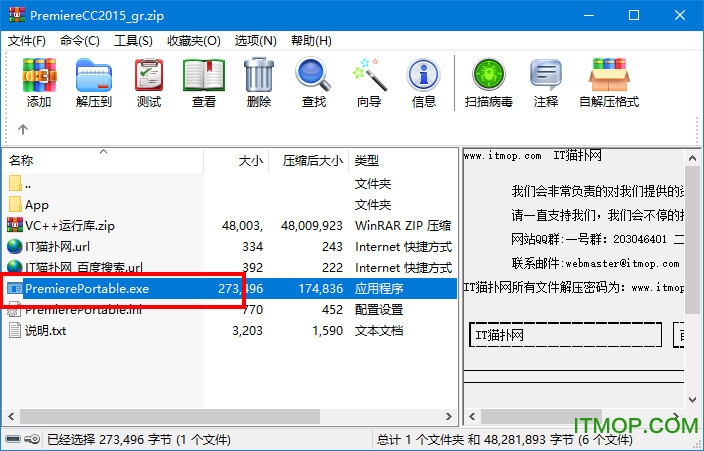Screen dimensions: 704x451
Task: Click the 174,836 packed size cell
Action: click(321, 288)
